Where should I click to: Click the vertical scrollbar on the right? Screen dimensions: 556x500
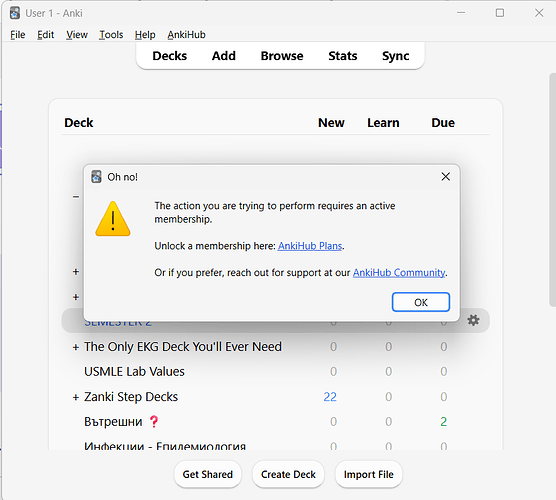coord(552,190)
